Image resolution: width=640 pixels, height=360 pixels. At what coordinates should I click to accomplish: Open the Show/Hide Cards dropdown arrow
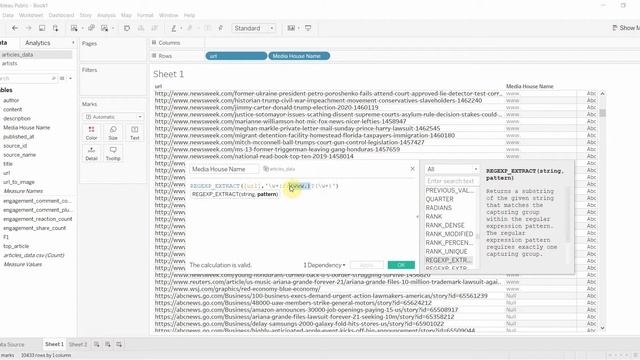pos(299,28)
